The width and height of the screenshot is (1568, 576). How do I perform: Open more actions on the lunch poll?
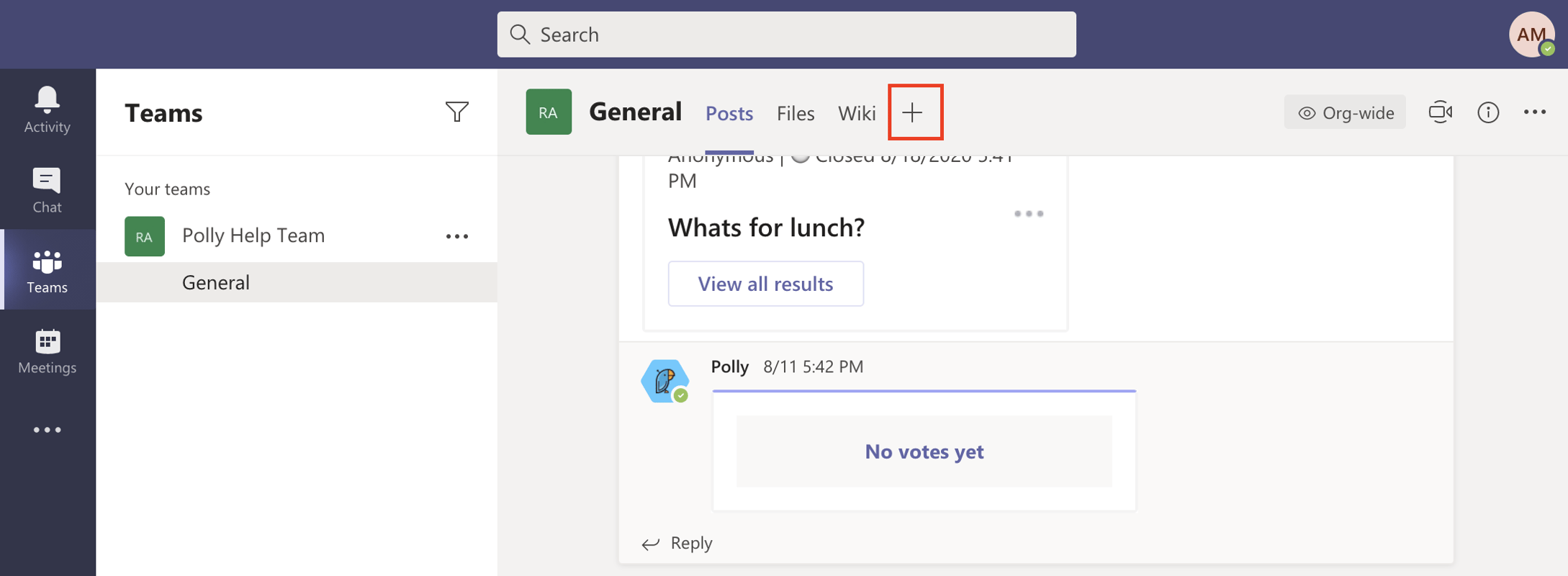pos(1029,213)
